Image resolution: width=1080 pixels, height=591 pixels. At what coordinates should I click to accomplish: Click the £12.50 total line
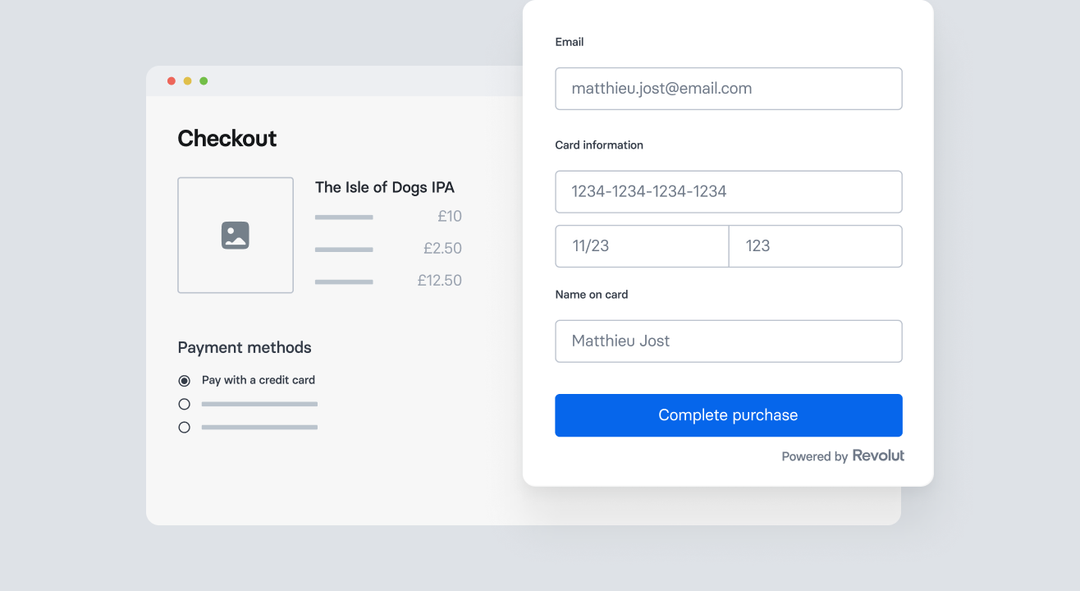point(440,280)
